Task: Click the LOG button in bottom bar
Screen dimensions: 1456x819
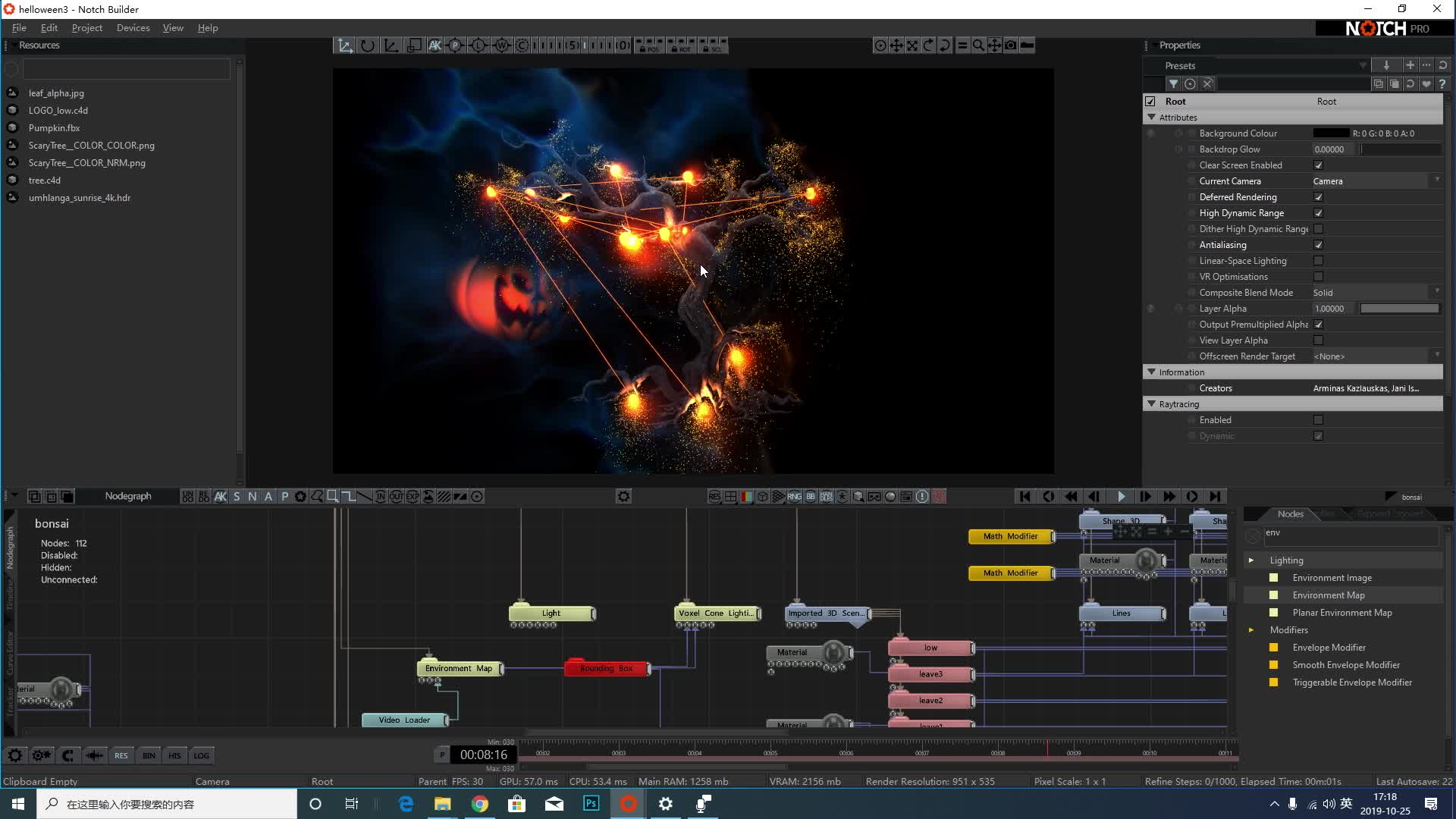Action: (x=201, y=755)
